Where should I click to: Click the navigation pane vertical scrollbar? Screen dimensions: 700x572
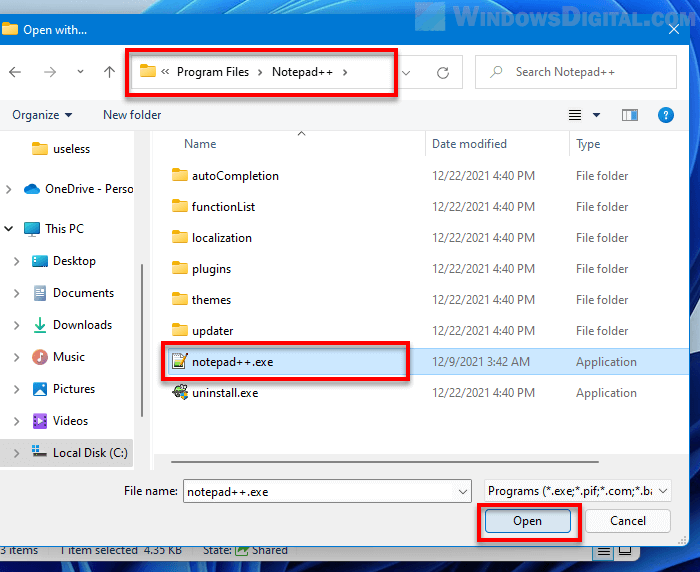pyautogui.click(x=142, y=340)
